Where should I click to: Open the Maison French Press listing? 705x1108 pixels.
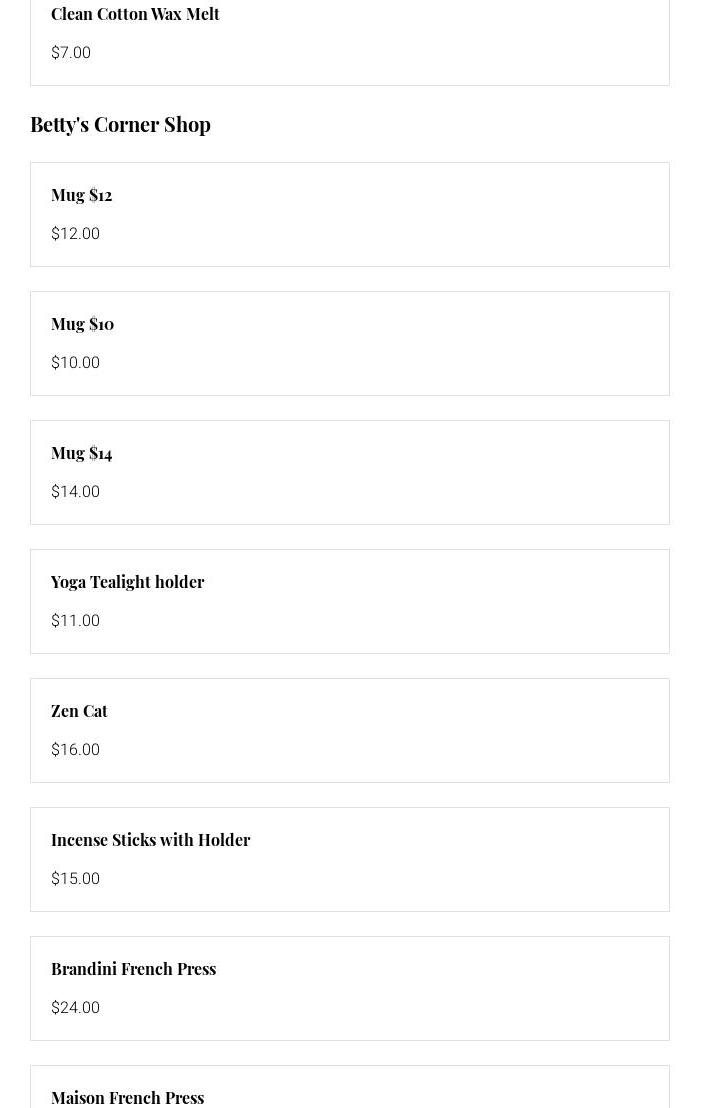127,1097
